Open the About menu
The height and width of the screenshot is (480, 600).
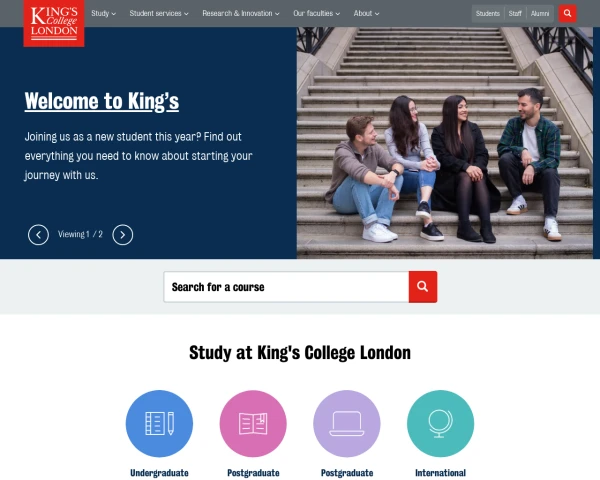366,13
